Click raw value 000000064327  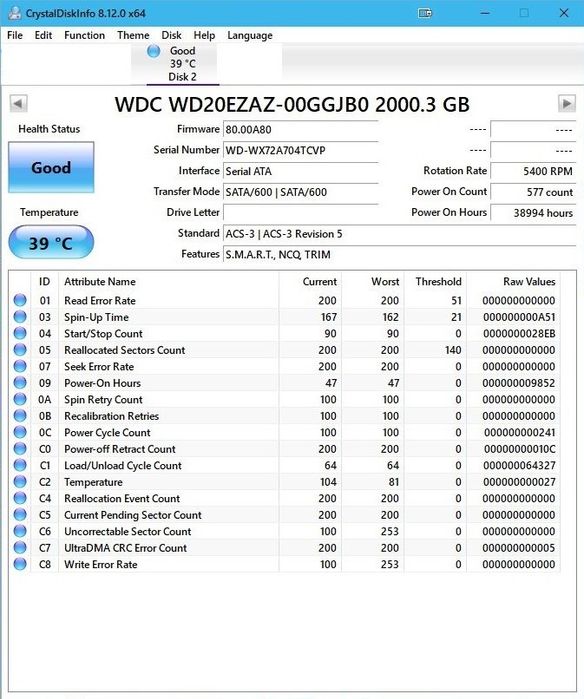coord(519,465)
